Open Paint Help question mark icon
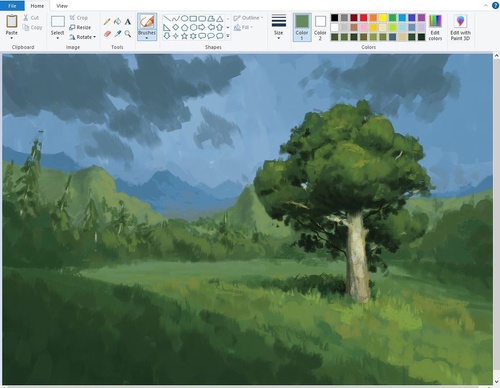500x388 pixels. 495,5
